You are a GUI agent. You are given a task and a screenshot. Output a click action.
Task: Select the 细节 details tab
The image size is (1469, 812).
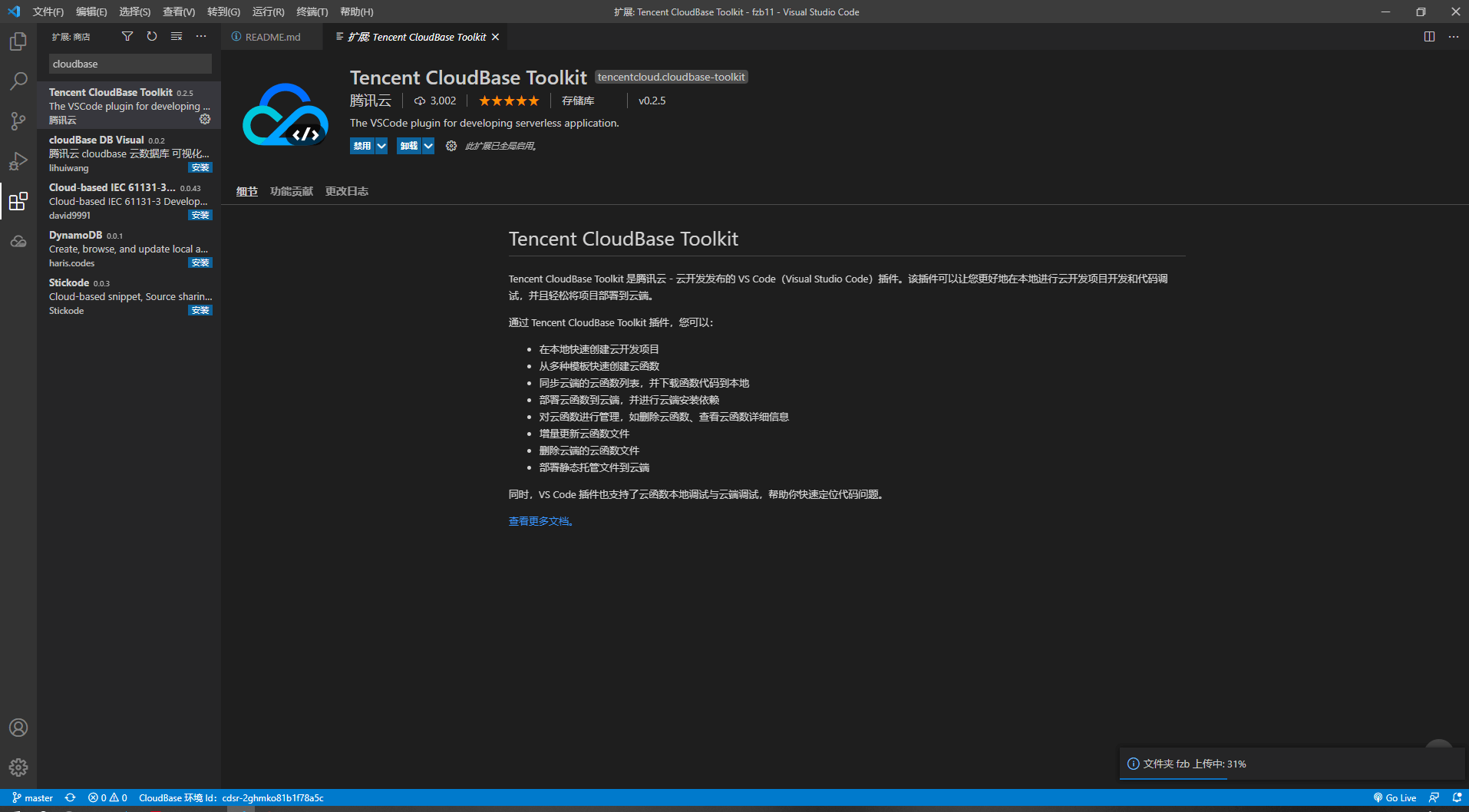(247, 191)
